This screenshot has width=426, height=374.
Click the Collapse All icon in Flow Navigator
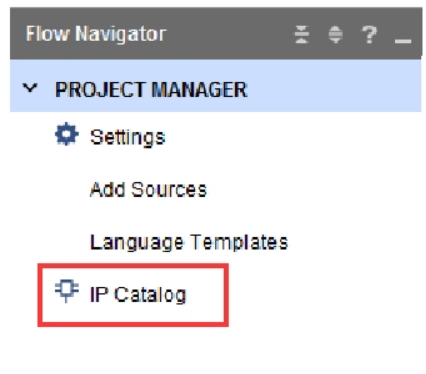pos(302,34)
